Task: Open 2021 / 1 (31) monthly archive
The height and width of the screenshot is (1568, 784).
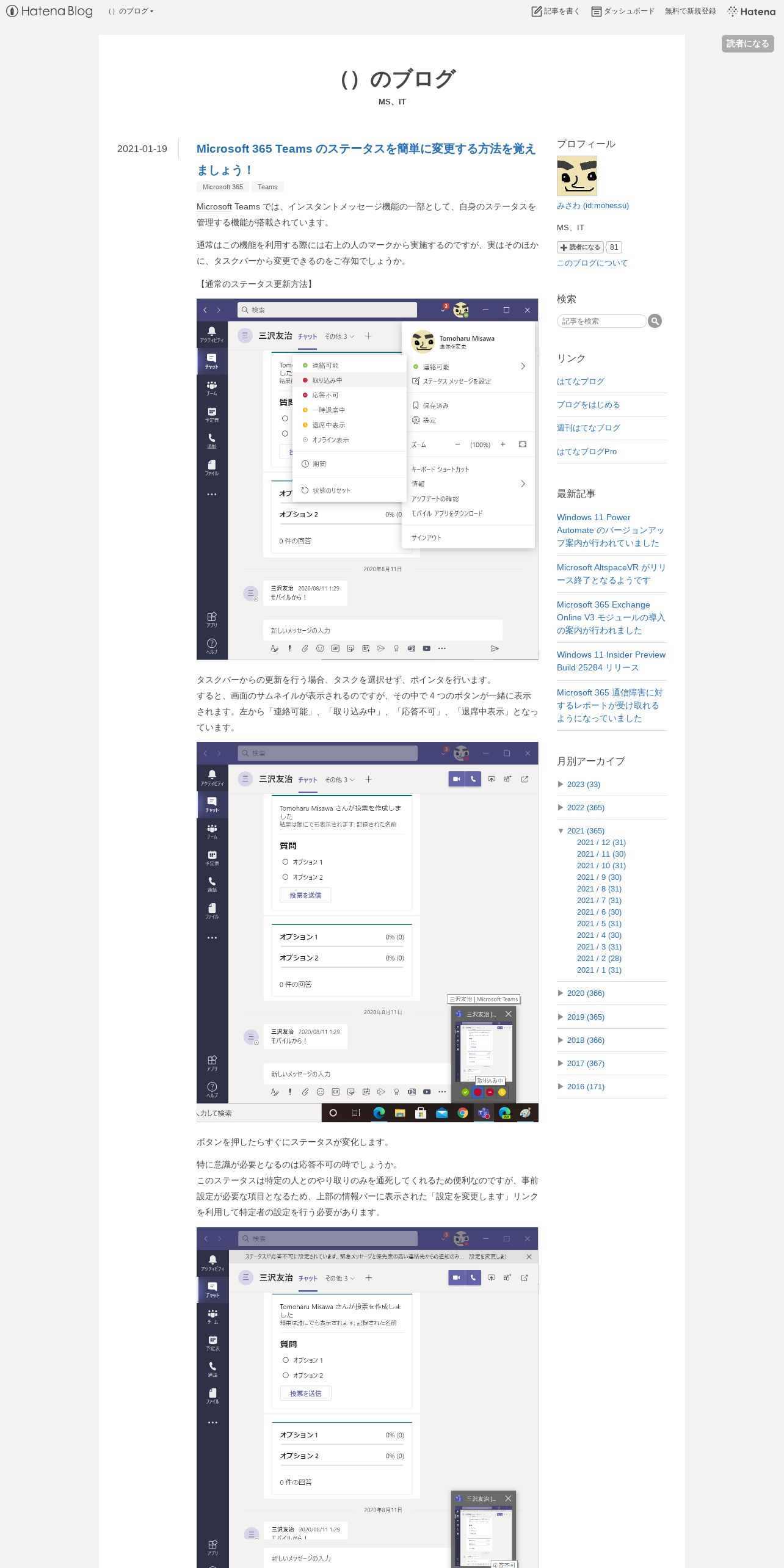Action: (599, 970)
